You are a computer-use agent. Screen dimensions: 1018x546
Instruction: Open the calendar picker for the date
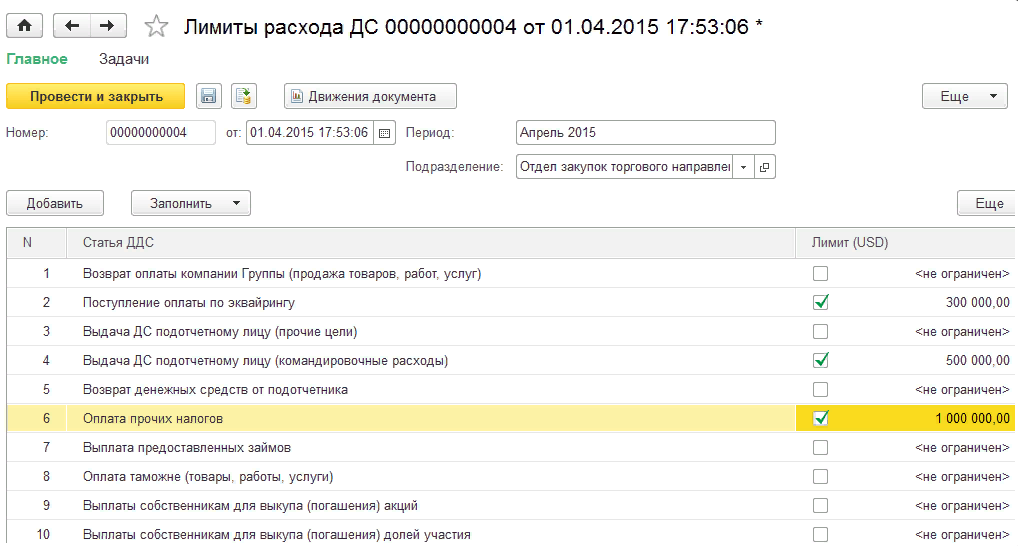tap(385, 133)
